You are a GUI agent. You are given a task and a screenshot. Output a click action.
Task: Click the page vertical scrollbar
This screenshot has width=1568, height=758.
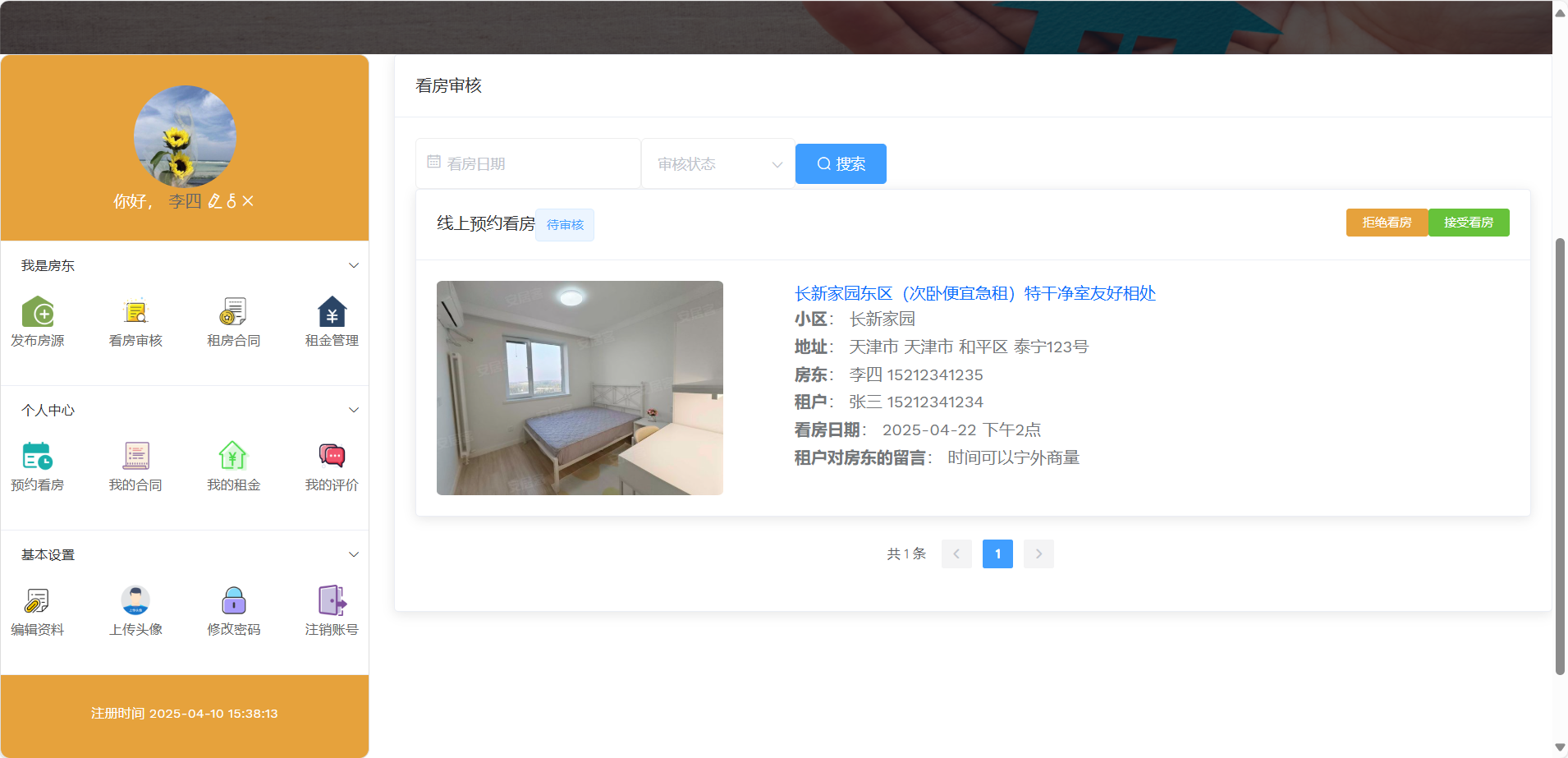click(1560, 456)
